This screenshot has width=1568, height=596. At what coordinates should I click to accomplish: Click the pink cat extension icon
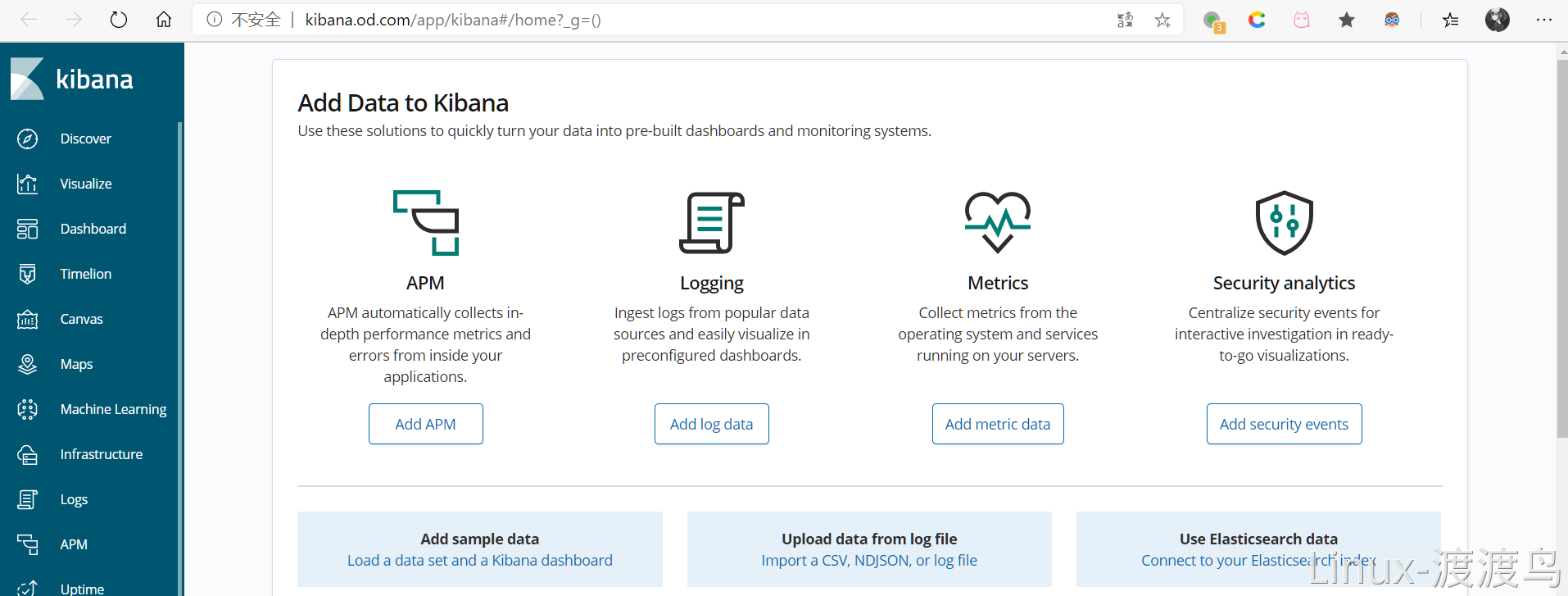click(x=1302, y=20)
